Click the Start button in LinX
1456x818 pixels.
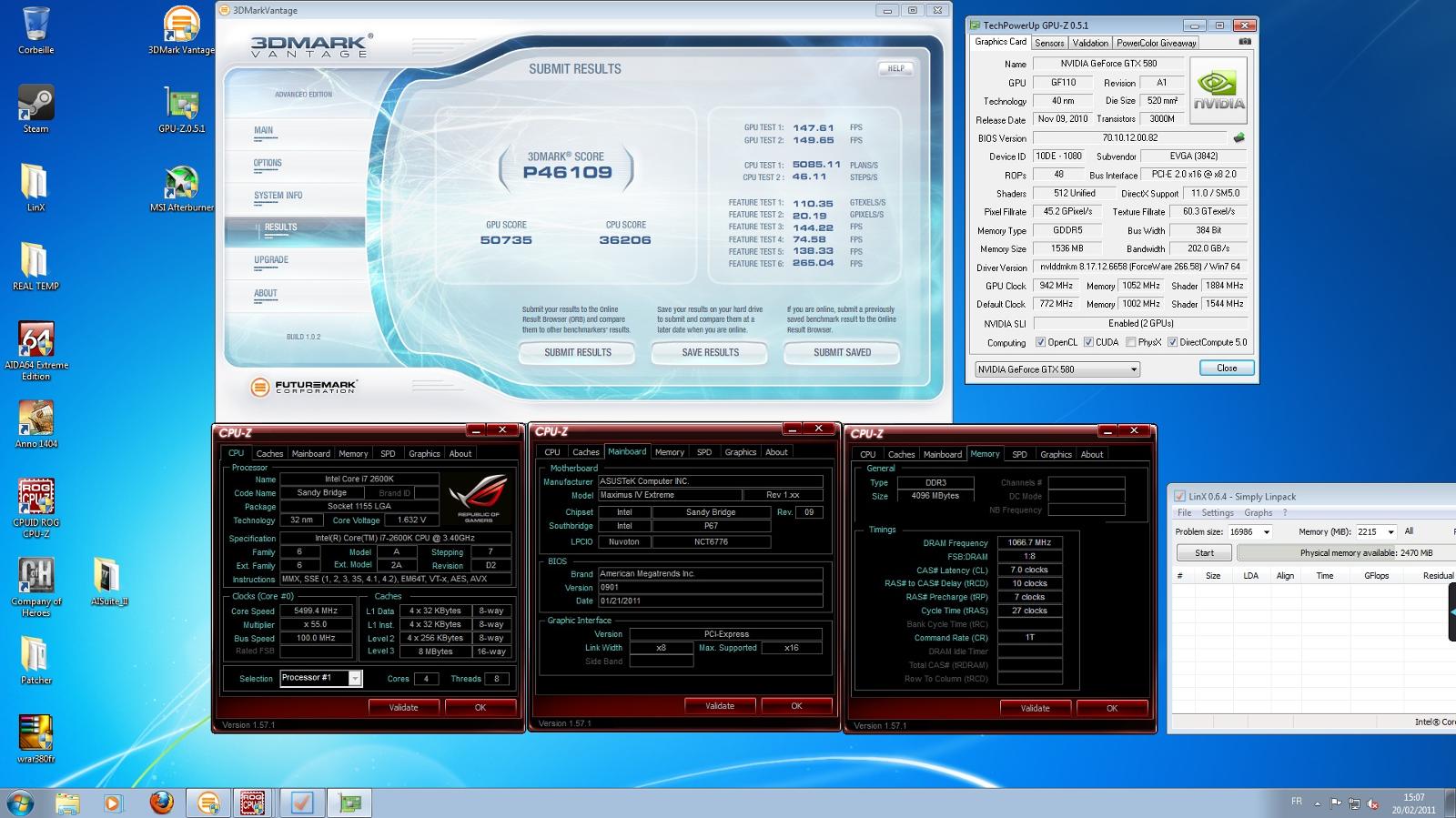coord(1204,552)
